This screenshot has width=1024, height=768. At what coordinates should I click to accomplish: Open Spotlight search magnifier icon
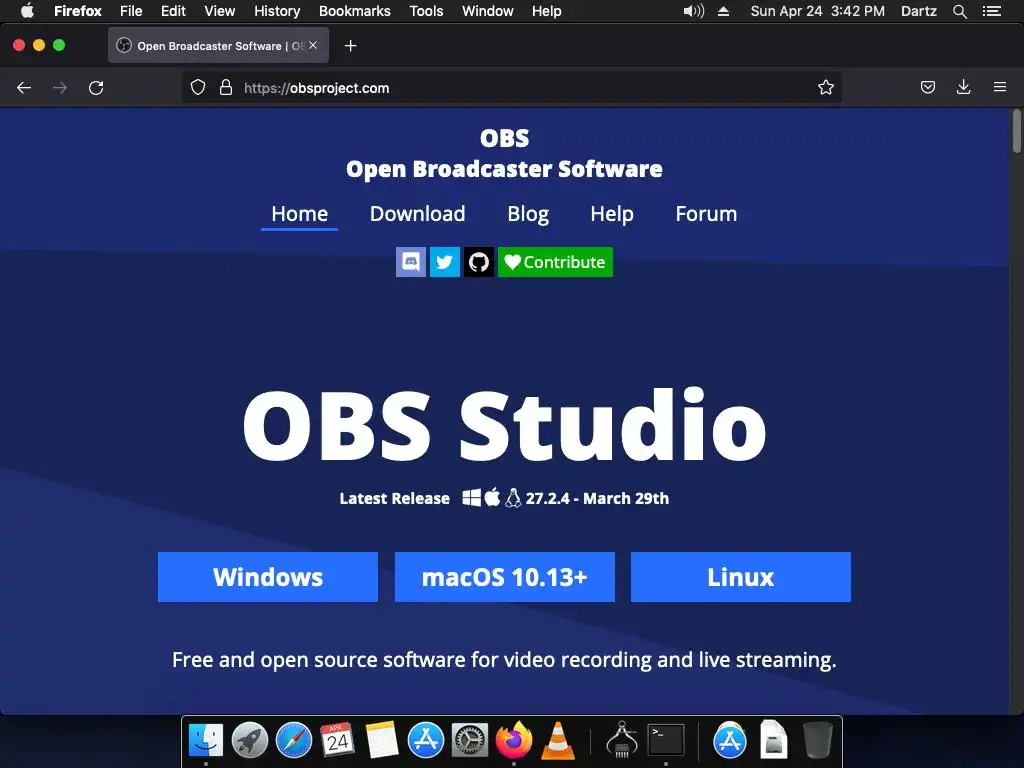tap(959, 11)
